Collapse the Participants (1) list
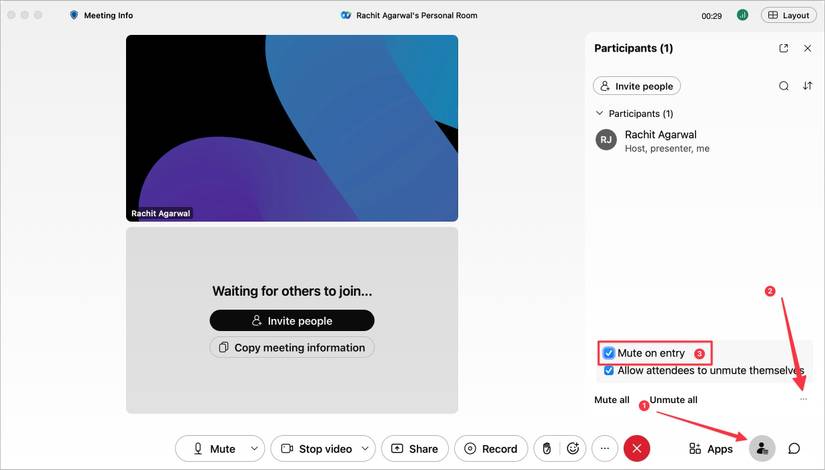The width and height of the screenshot is (825, 470). (x=600, y=114)
